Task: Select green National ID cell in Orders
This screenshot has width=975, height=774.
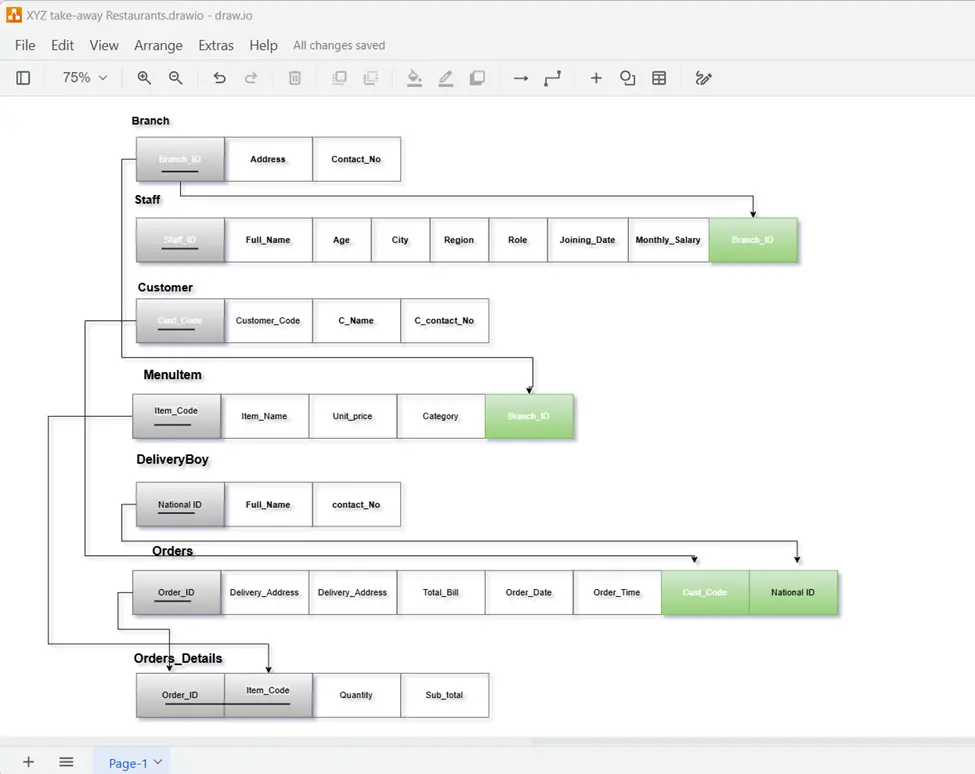Action: pos(793,592)
